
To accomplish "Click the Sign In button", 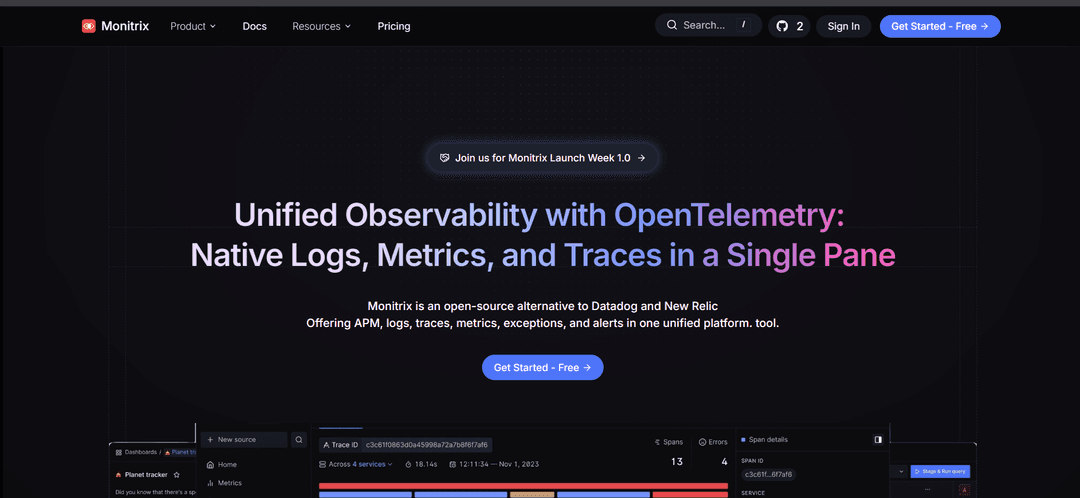I will click(844, 26).
